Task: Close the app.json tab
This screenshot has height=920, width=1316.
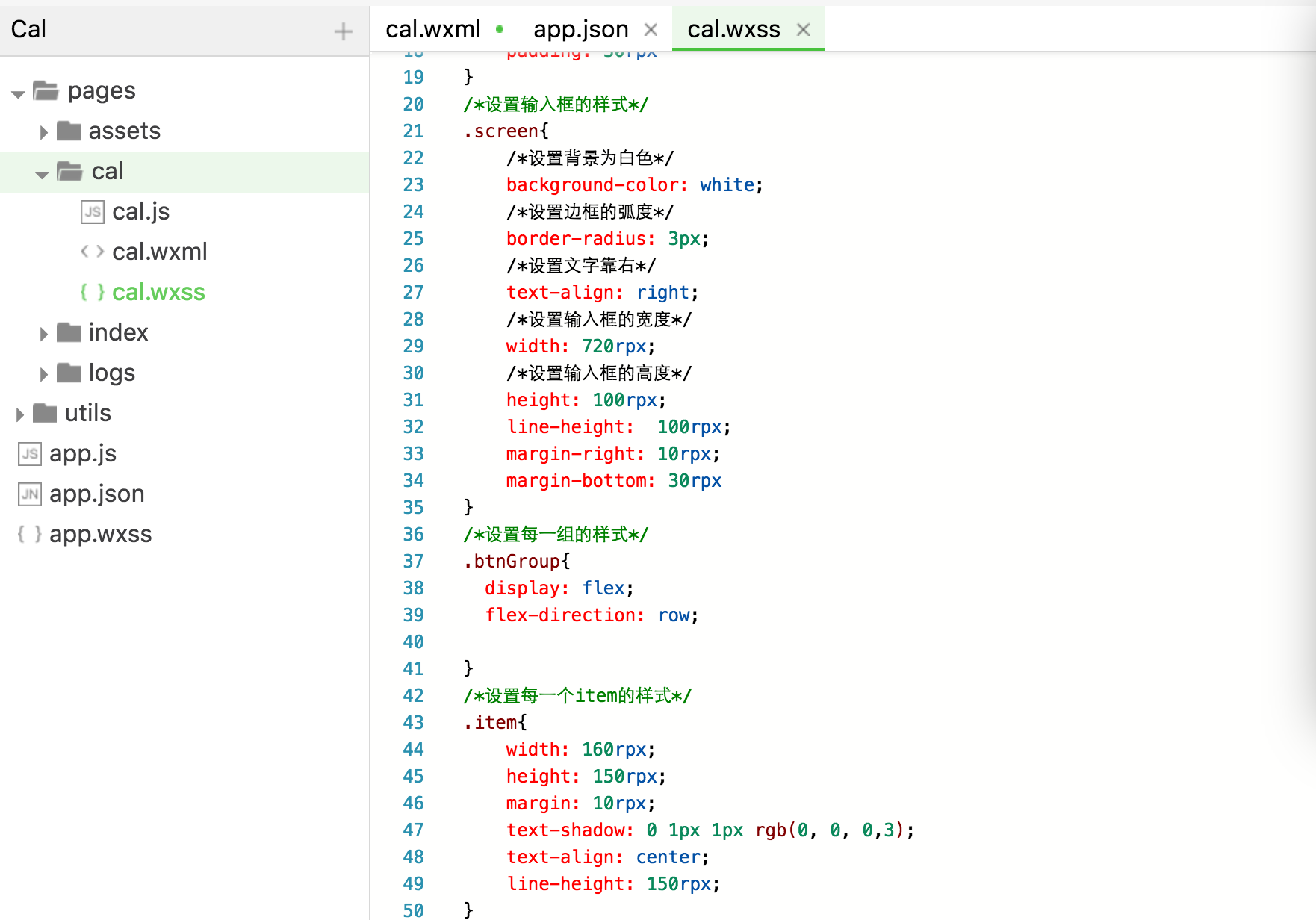Action: pyautogui.click(x=651, y=30)
